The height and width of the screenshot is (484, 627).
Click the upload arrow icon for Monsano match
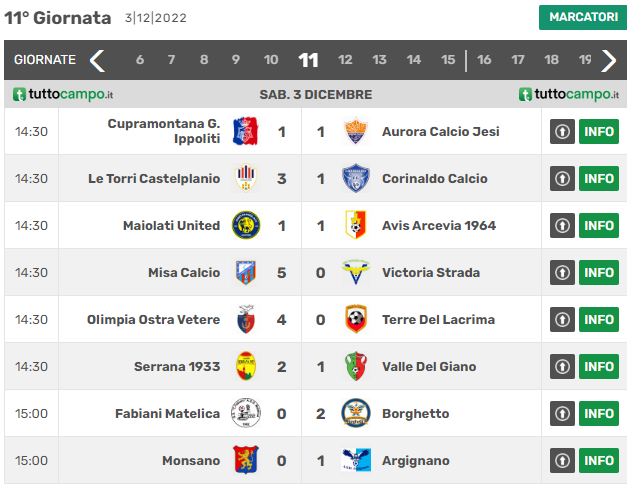562,461
